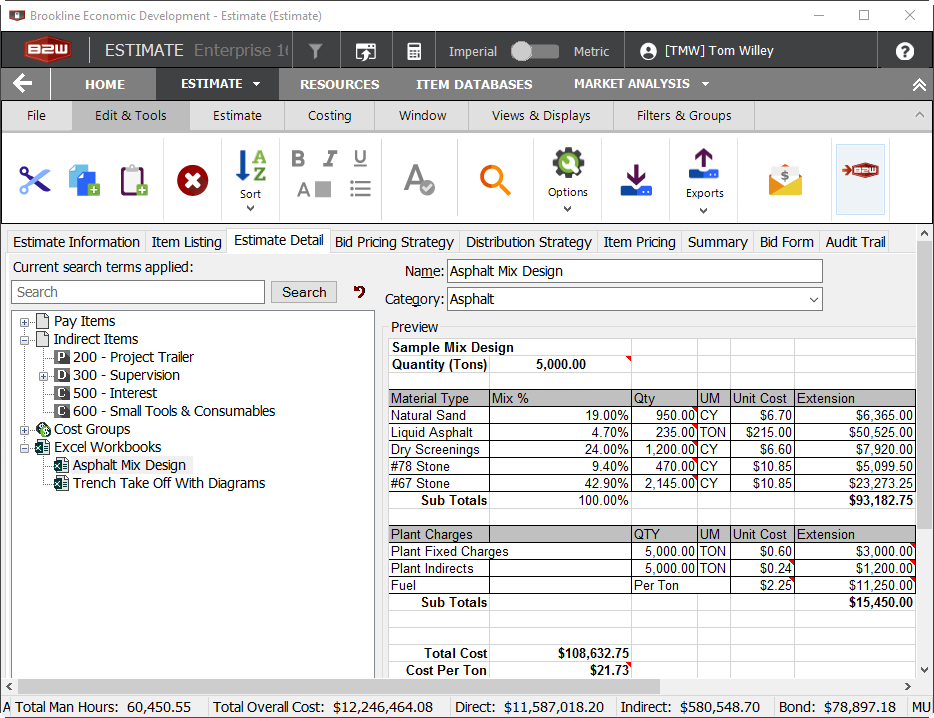
Task: Switch to the Summary tab
Action: click(x=717, y=242)
